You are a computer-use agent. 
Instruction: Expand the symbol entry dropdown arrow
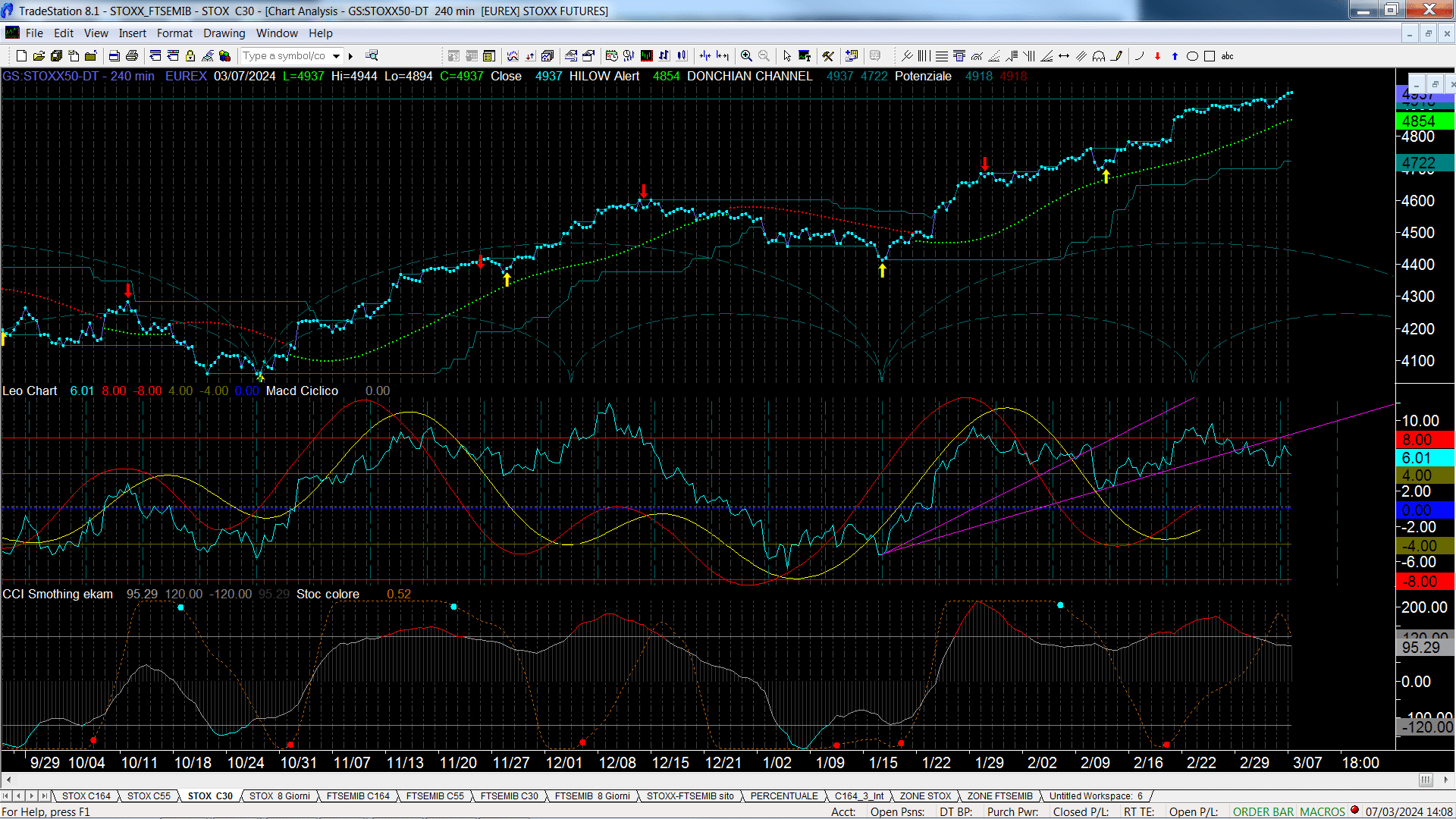point(336,56)
